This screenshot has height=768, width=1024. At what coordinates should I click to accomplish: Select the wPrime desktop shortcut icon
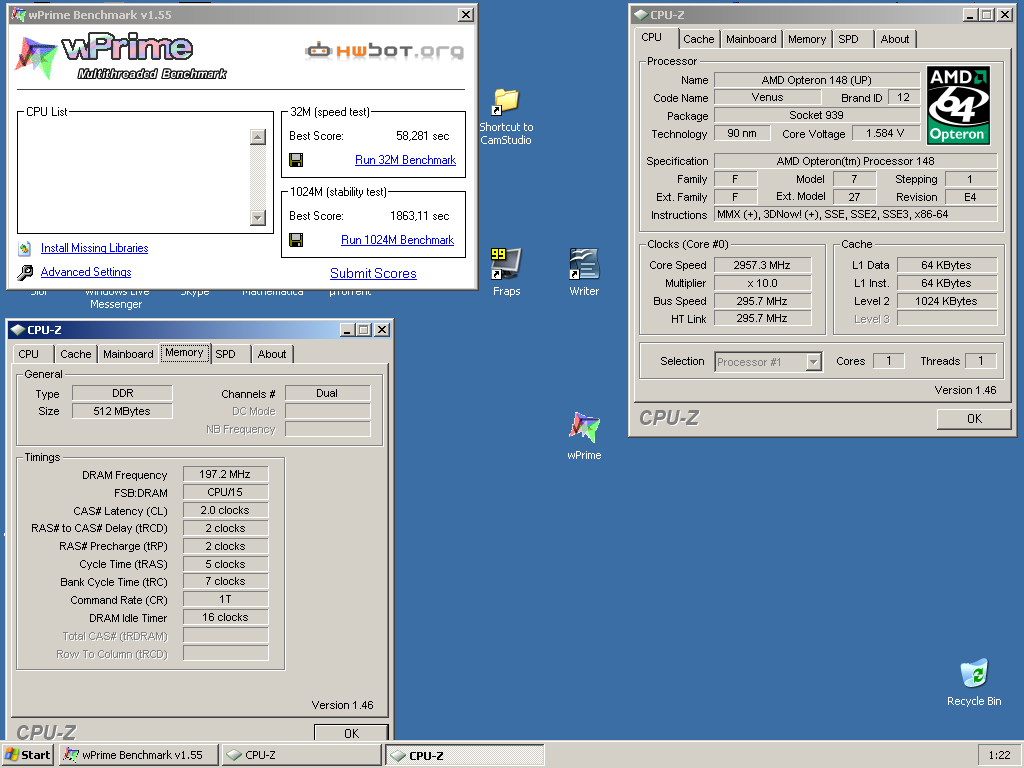point(584,427)
